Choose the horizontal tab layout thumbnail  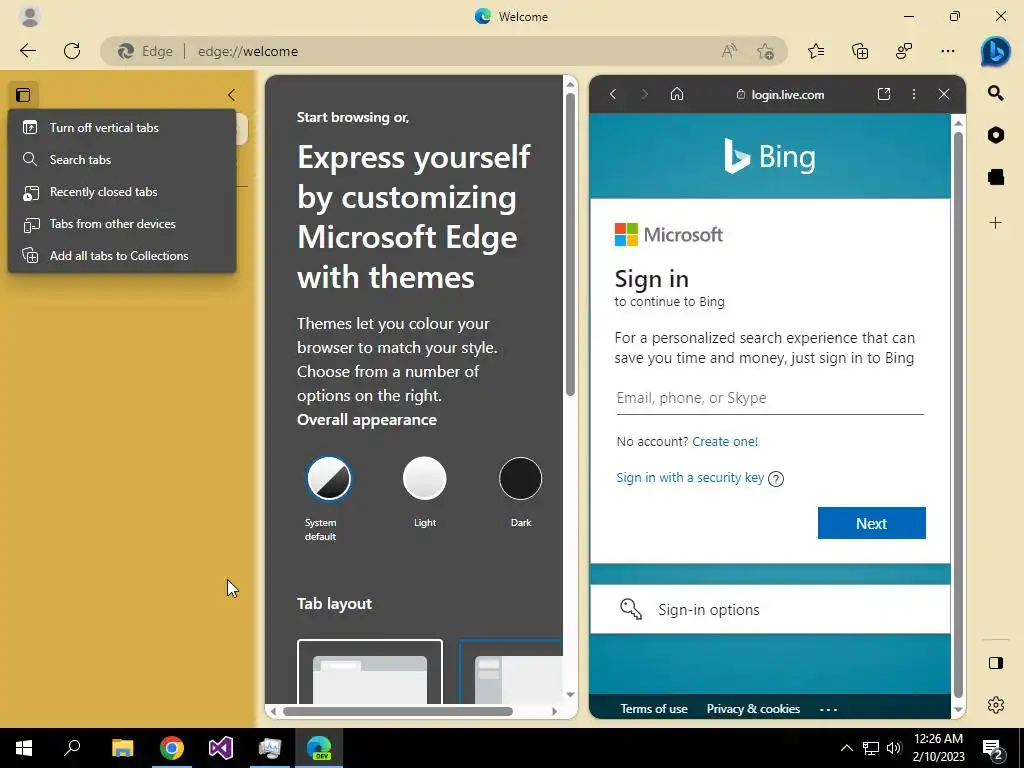click(x=370, y=671)
